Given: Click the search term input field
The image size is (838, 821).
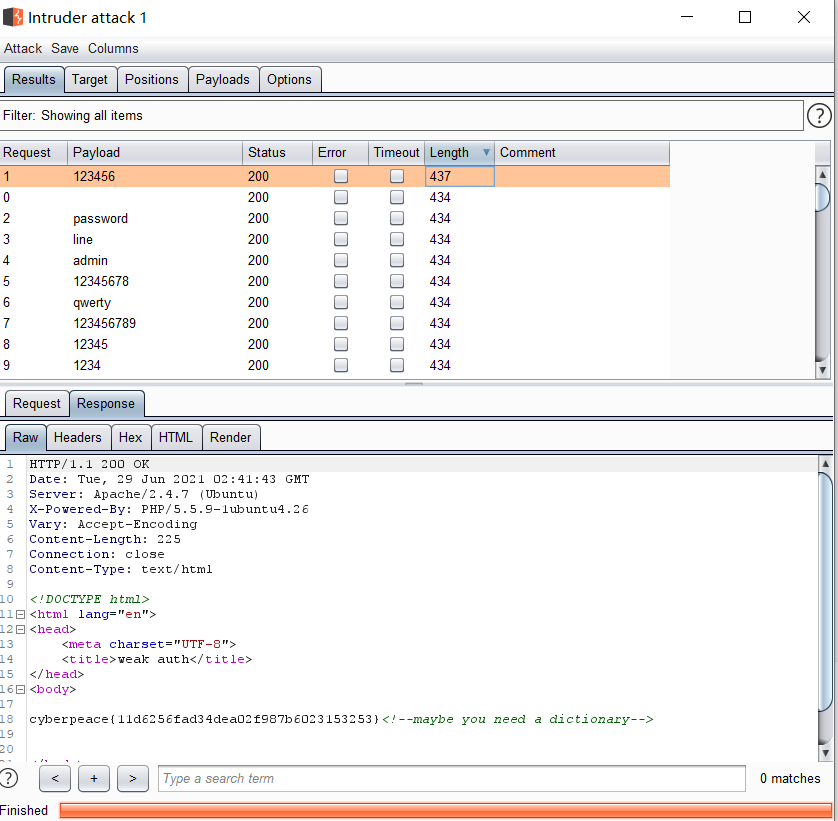Looking at the screenshot, I should tap(451, 778).
